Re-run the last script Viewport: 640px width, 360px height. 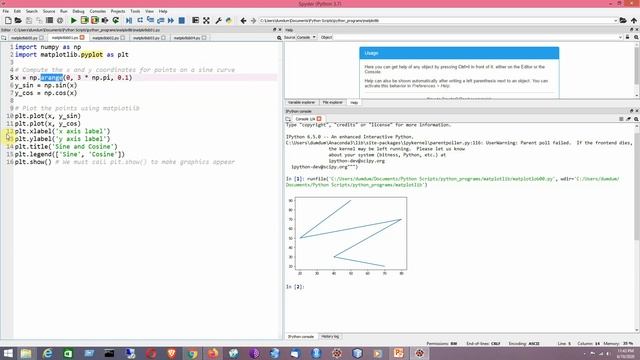[x=116, y=20]
